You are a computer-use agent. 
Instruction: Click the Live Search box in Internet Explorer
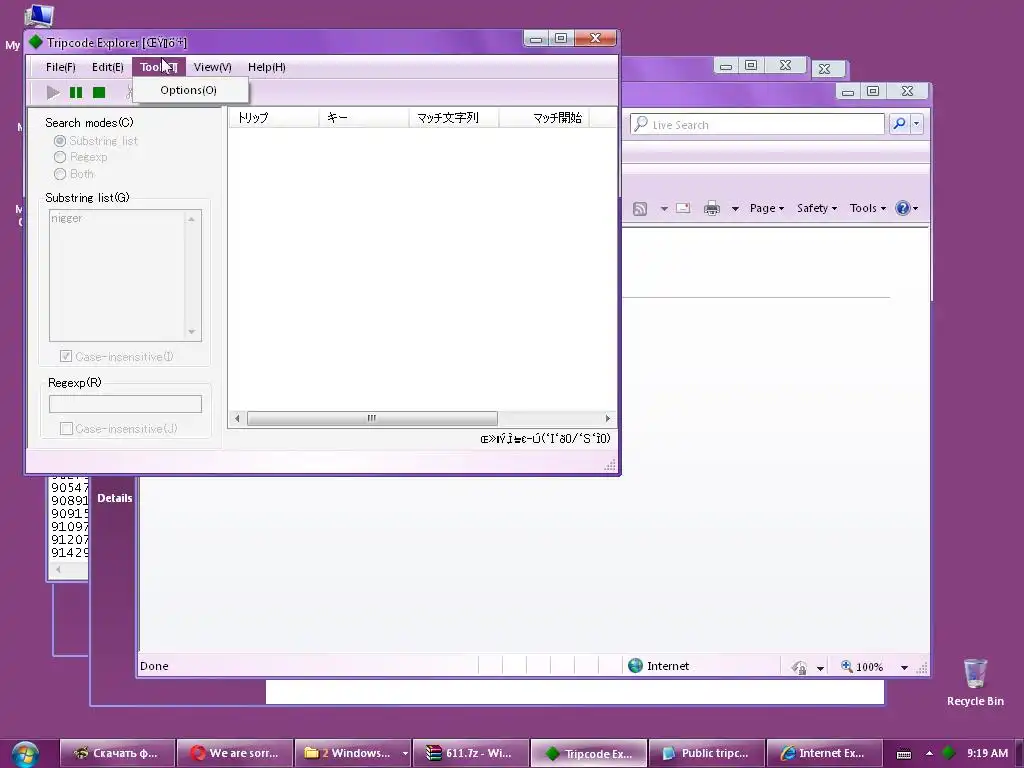point(758,124)
